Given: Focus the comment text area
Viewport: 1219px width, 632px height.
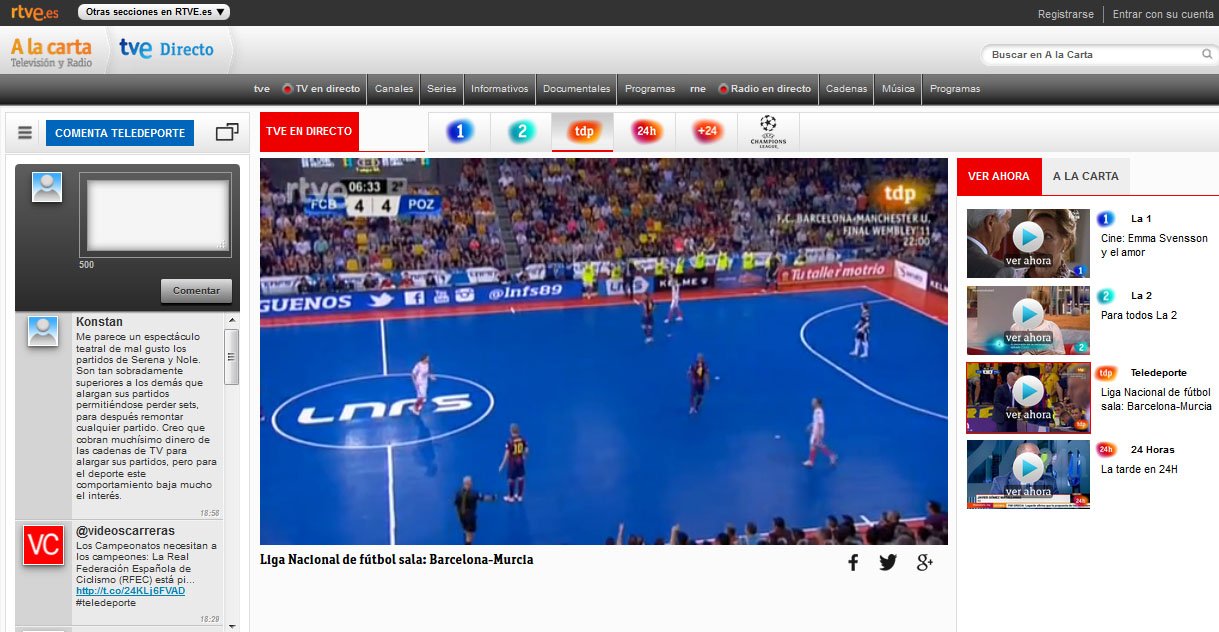Looking at the screenshot, I should [x=156, y=214].
